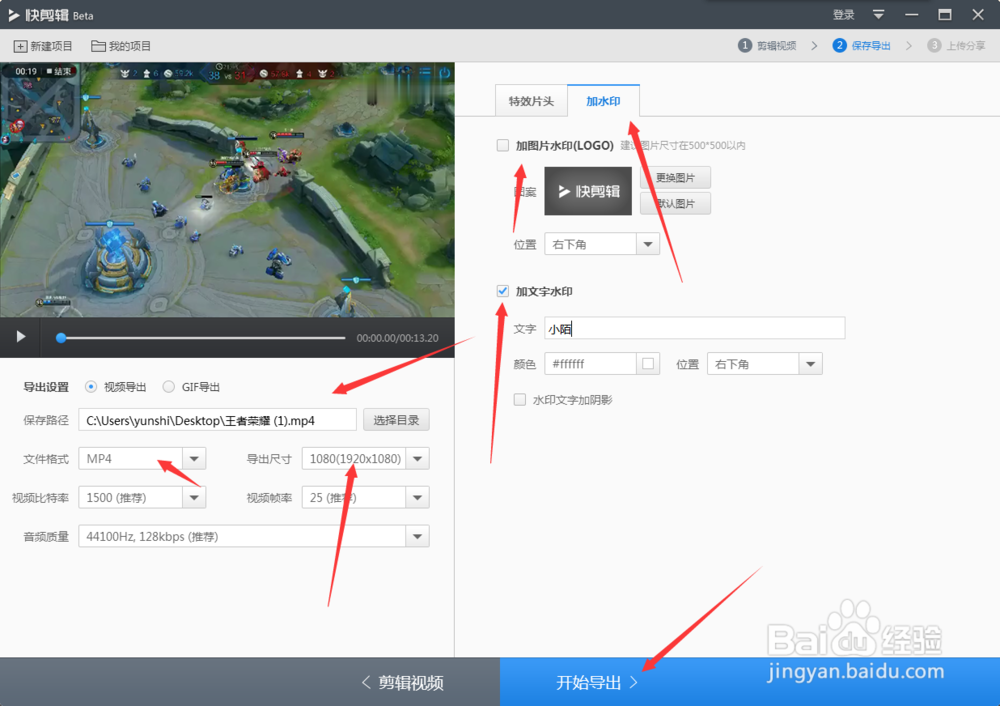Click the 默认图片 button
This screenshot has height=706, width=1000.
[675, 203]
